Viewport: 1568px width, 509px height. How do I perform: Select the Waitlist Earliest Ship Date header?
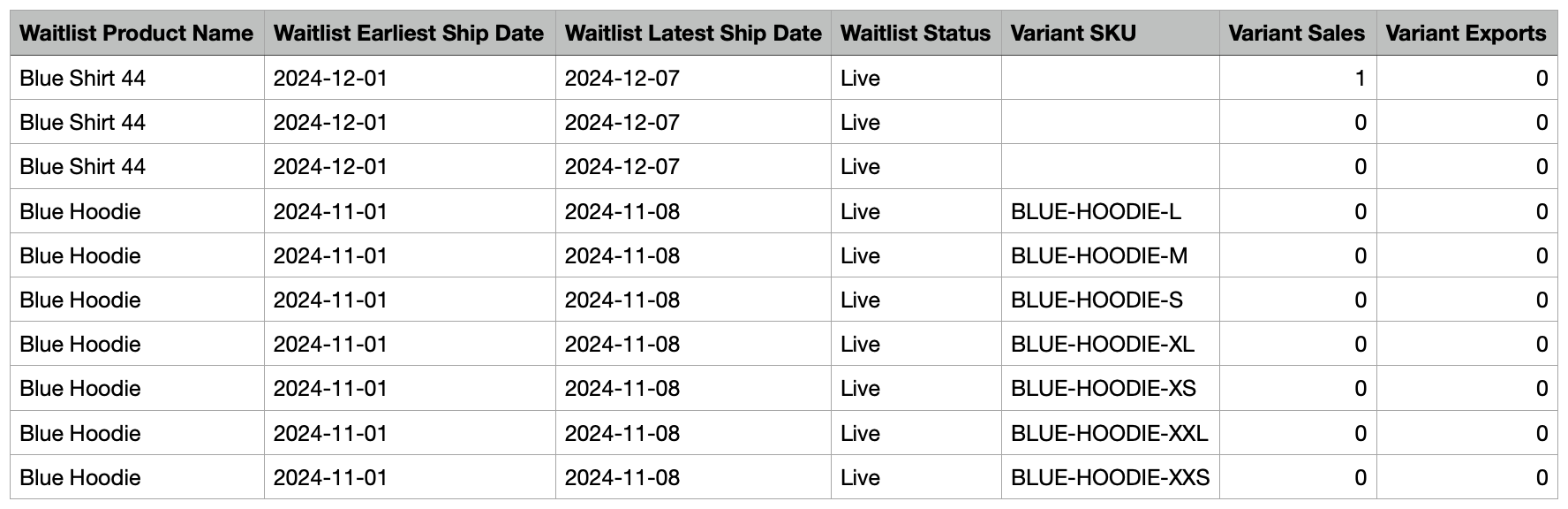click(x=409, y=34)
